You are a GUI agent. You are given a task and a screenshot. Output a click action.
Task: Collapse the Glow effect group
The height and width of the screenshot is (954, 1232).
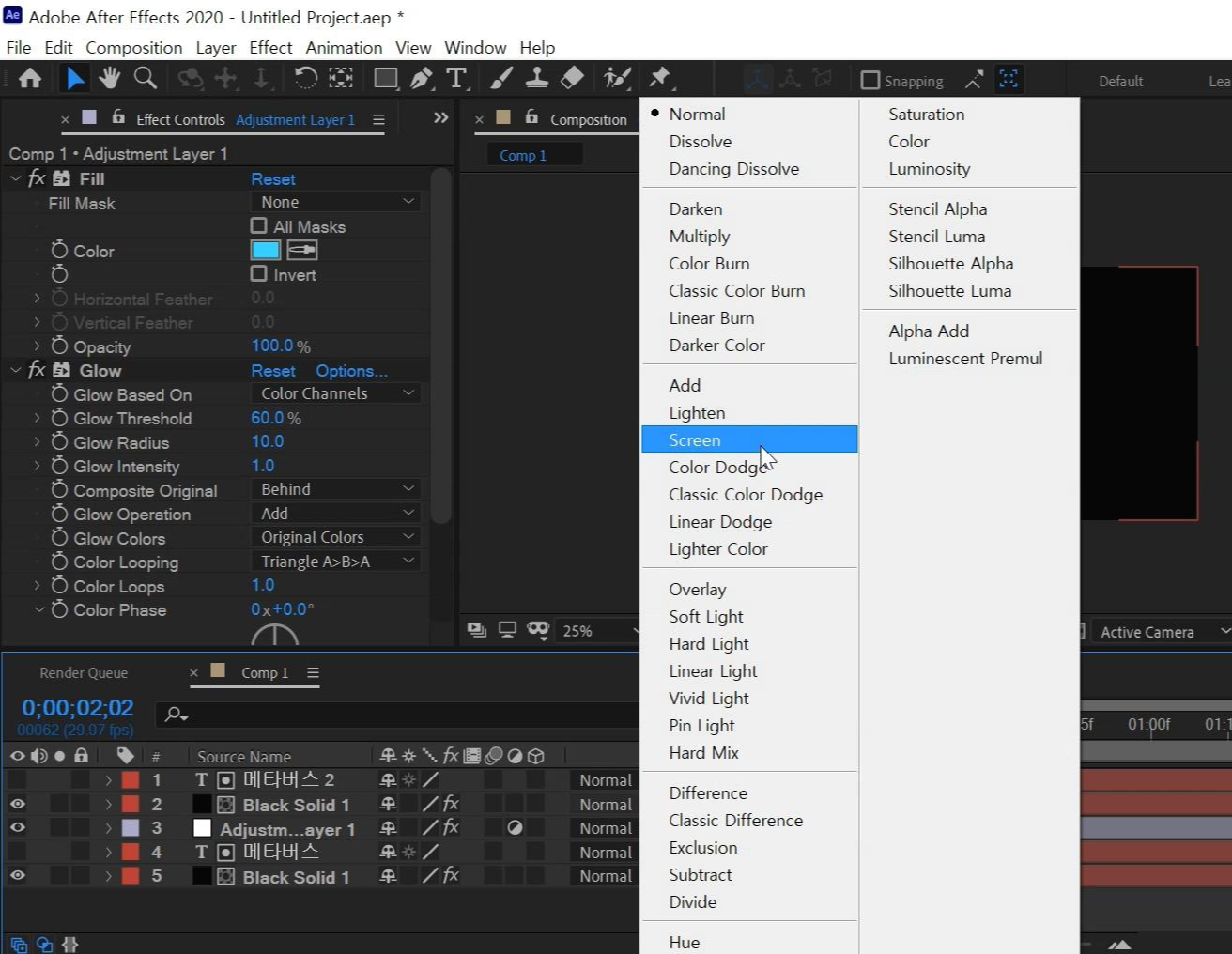click(15, 370)
